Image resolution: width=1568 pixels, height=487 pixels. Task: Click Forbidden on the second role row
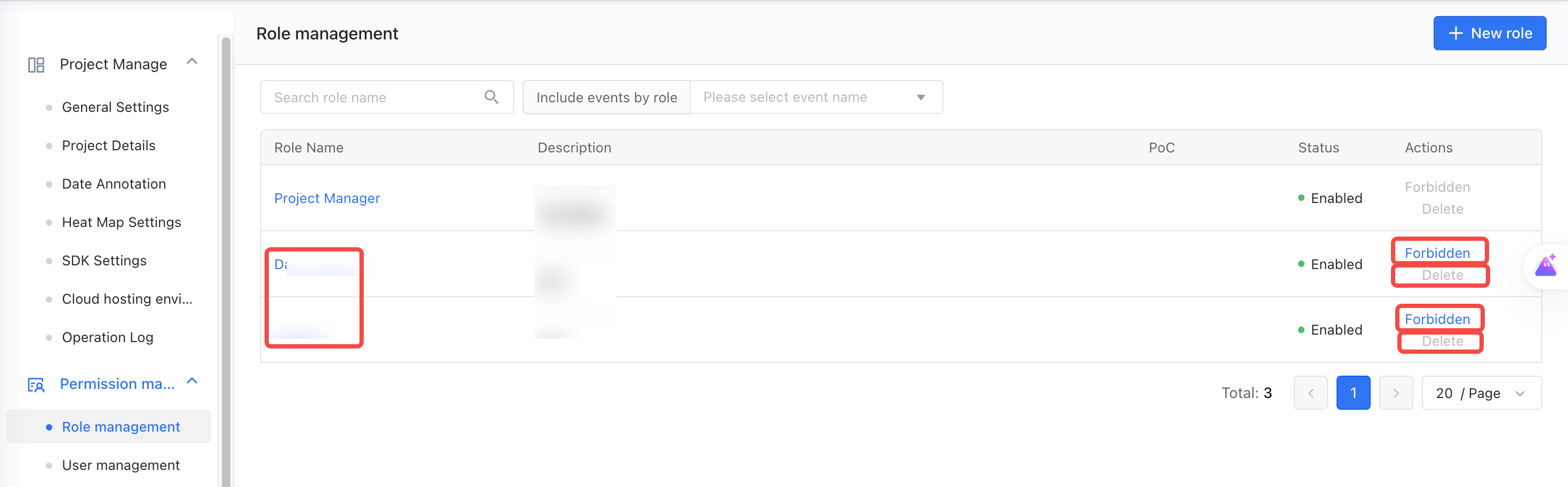point(1436,253)
